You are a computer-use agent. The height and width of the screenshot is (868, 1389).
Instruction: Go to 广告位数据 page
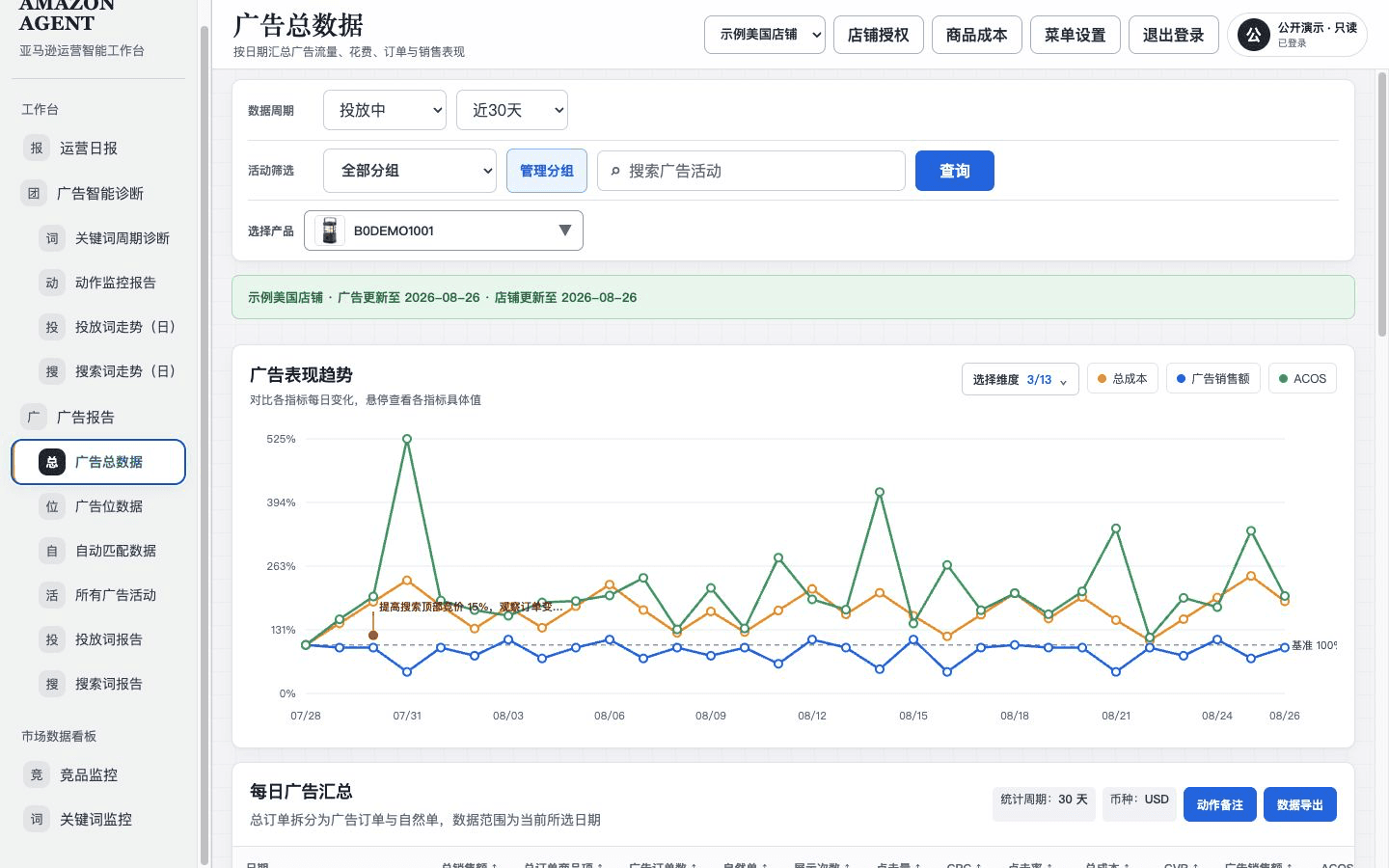[x=98, y=506]
